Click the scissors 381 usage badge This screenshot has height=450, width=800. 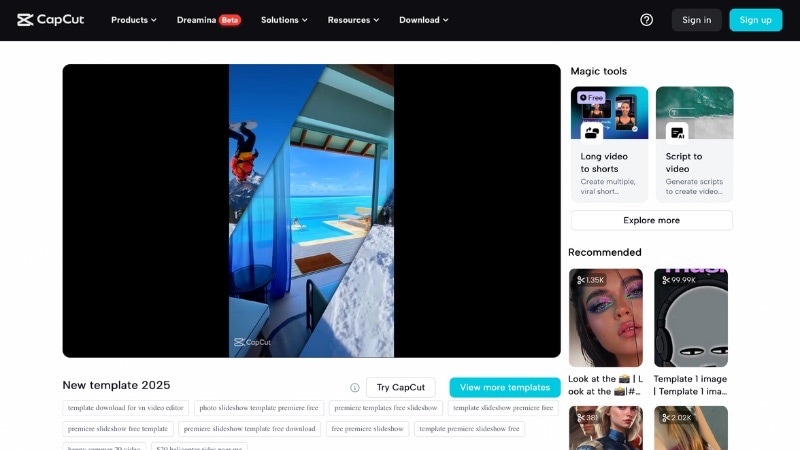pos(587,417)
